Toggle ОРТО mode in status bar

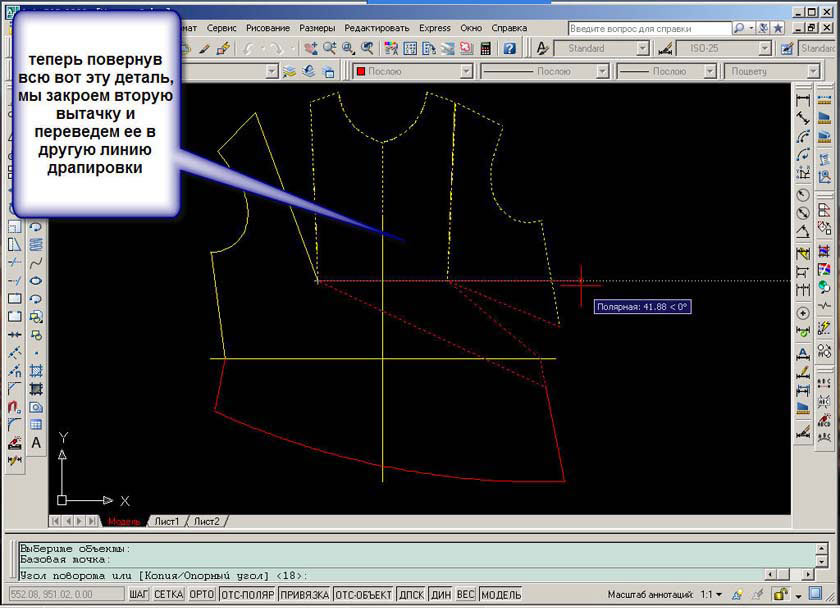202,595
